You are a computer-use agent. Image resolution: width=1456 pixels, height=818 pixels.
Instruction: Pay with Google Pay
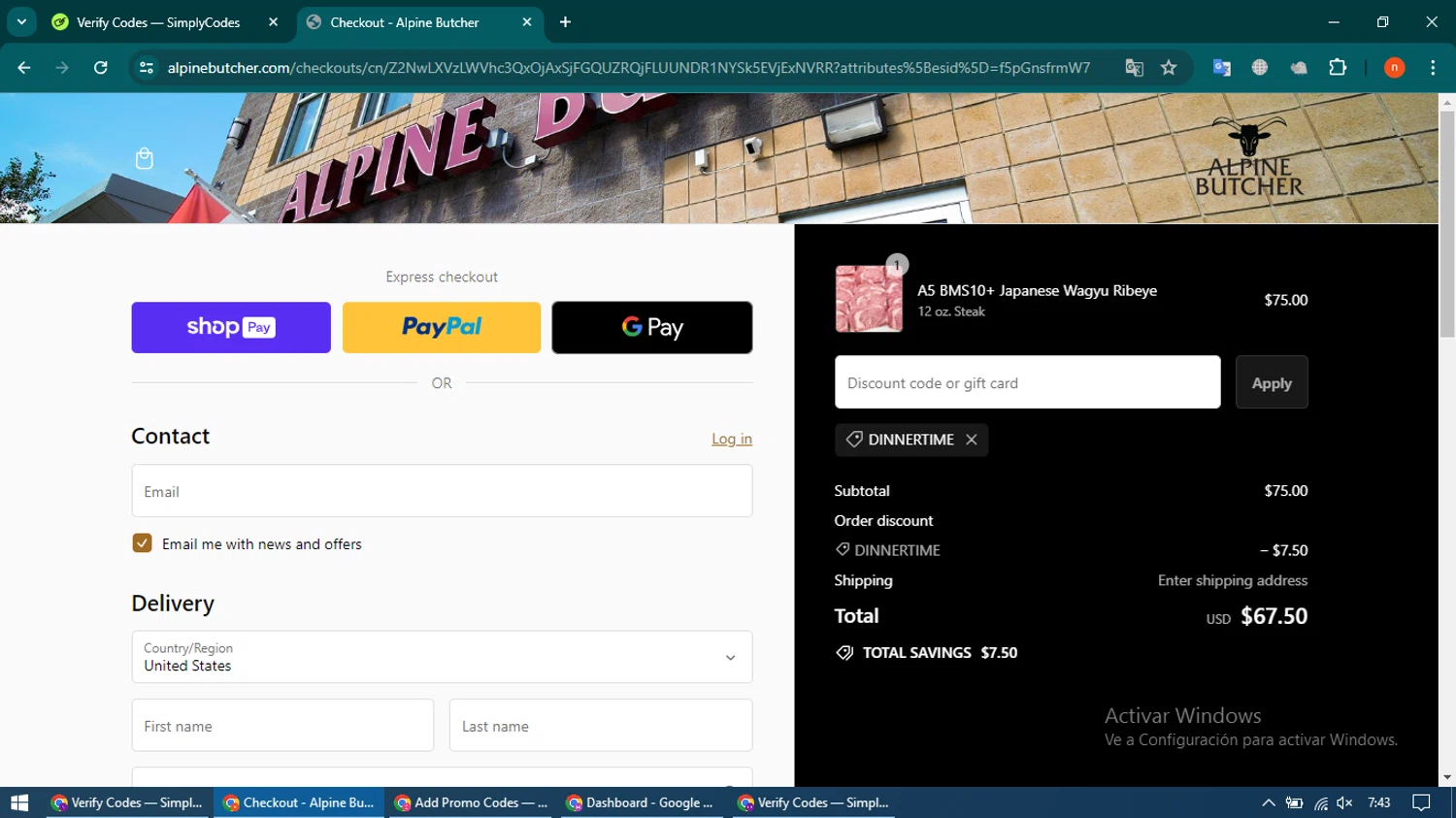point(652,327)
